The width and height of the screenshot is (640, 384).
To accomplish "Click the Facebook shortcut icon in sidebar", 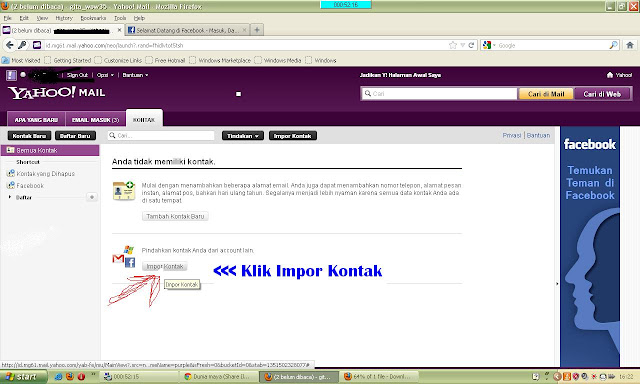I will coord(11,185).
